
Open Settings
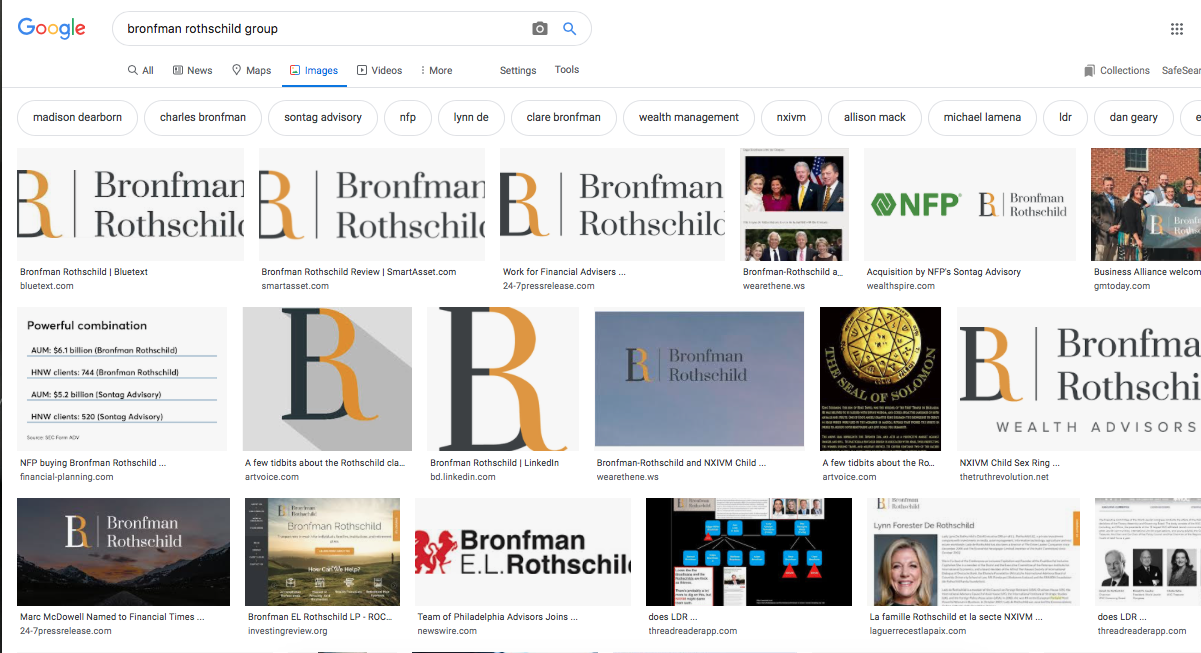coord(518,70)
